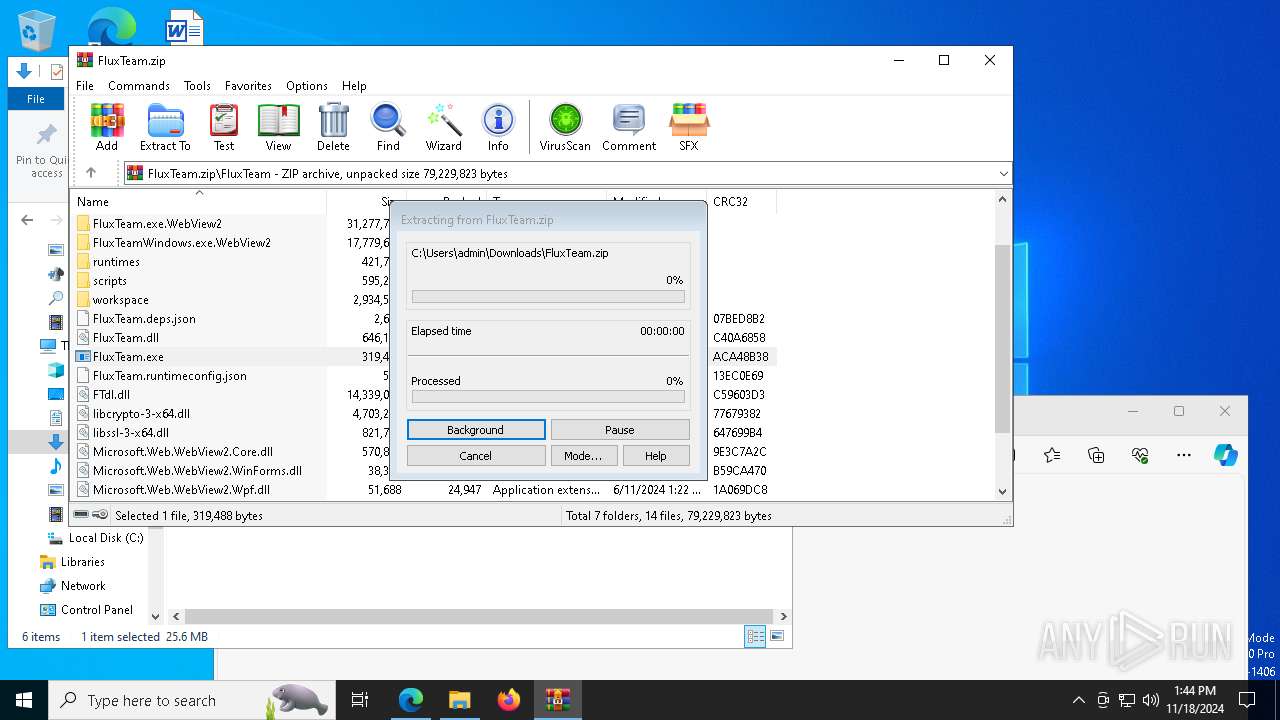
Task: Click the file extraction progress bar
Action: click(x=548, y=297)
